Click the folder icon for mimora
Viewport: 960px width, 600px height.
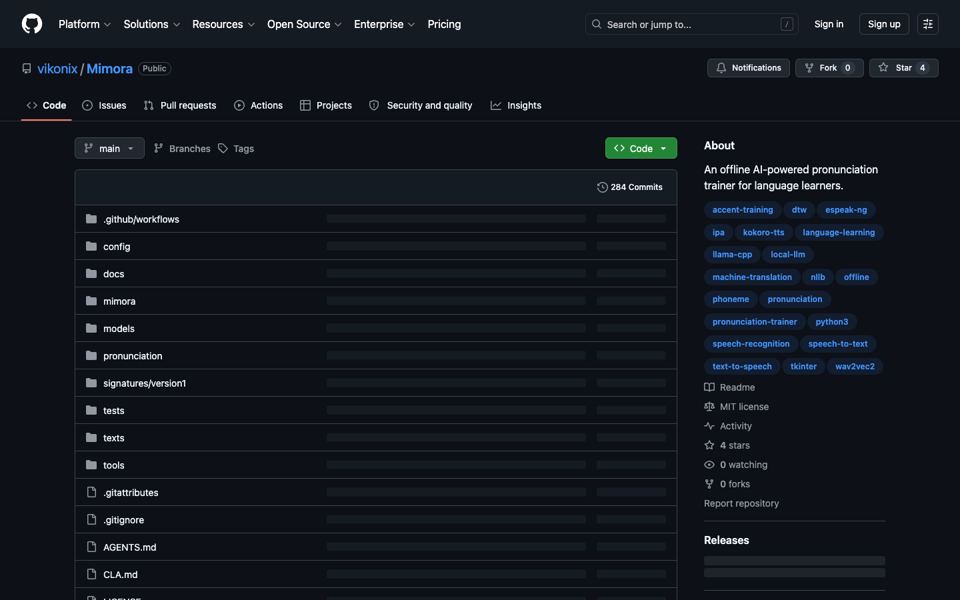pos(91,301)
